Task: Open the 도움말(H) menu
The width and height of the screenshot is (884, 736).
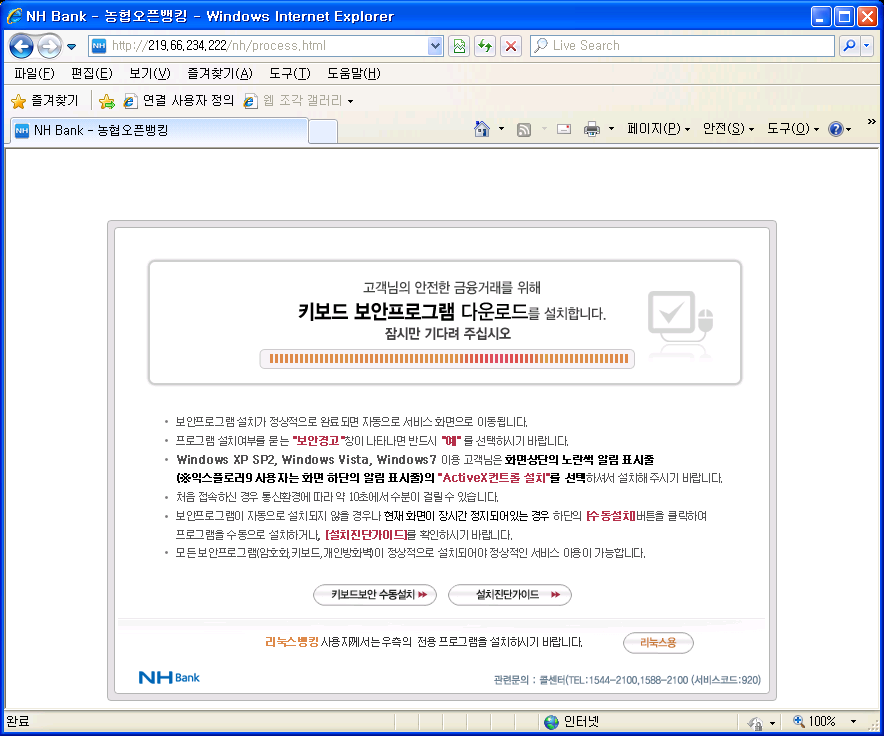Action: click(x=353, y=73)
